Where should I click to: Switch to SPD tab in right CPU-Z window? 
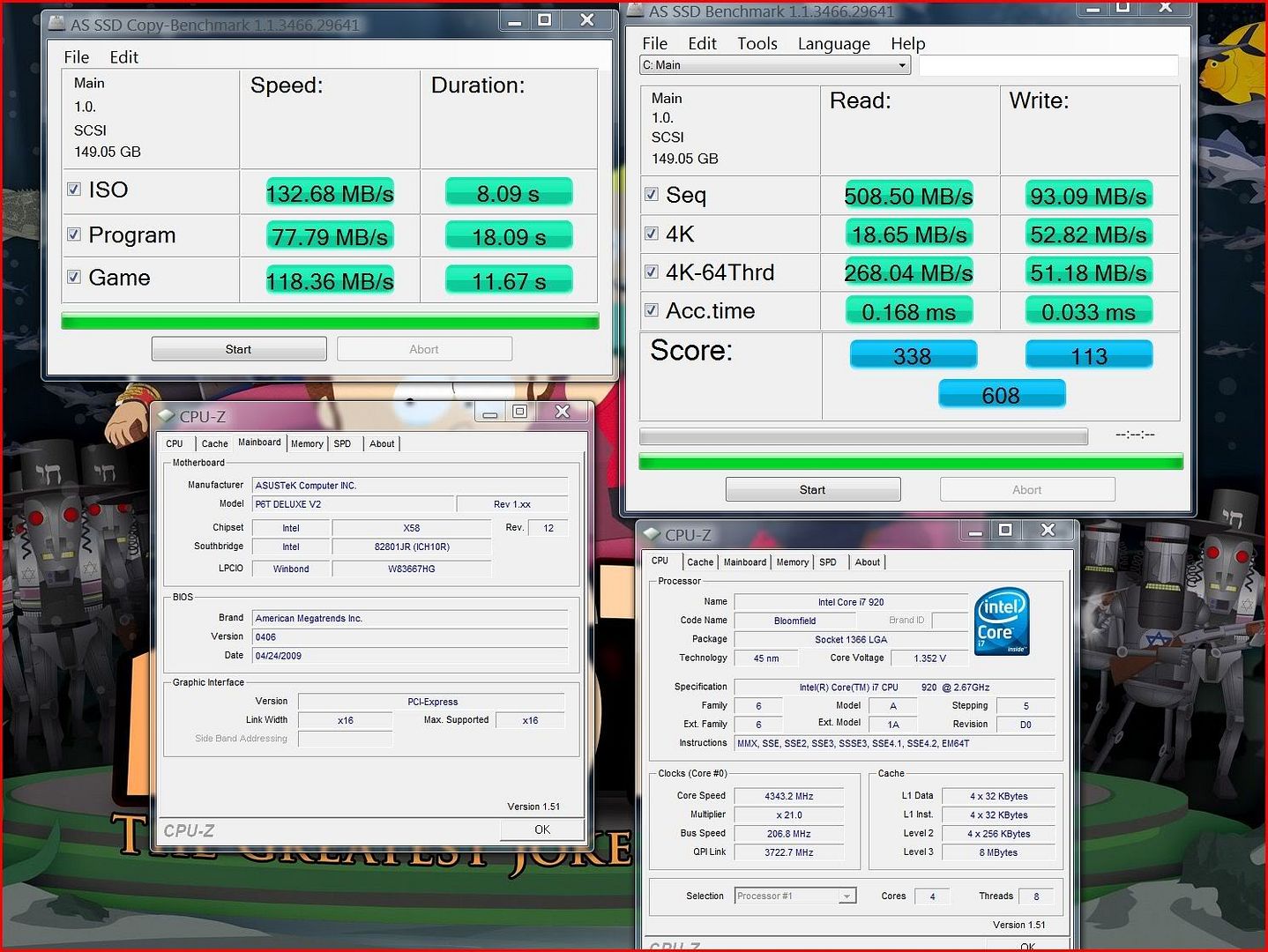[827, 562]
